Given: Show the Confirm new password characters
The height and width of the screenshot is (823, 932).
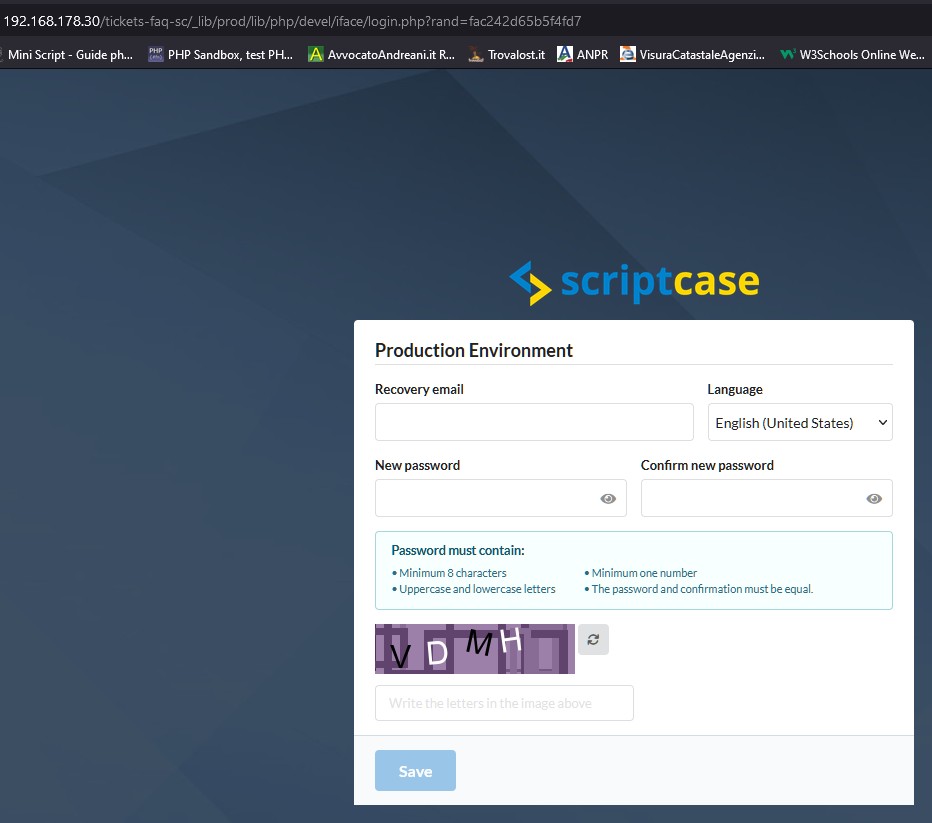Looking at the screenshot, I should click(874, 499).
